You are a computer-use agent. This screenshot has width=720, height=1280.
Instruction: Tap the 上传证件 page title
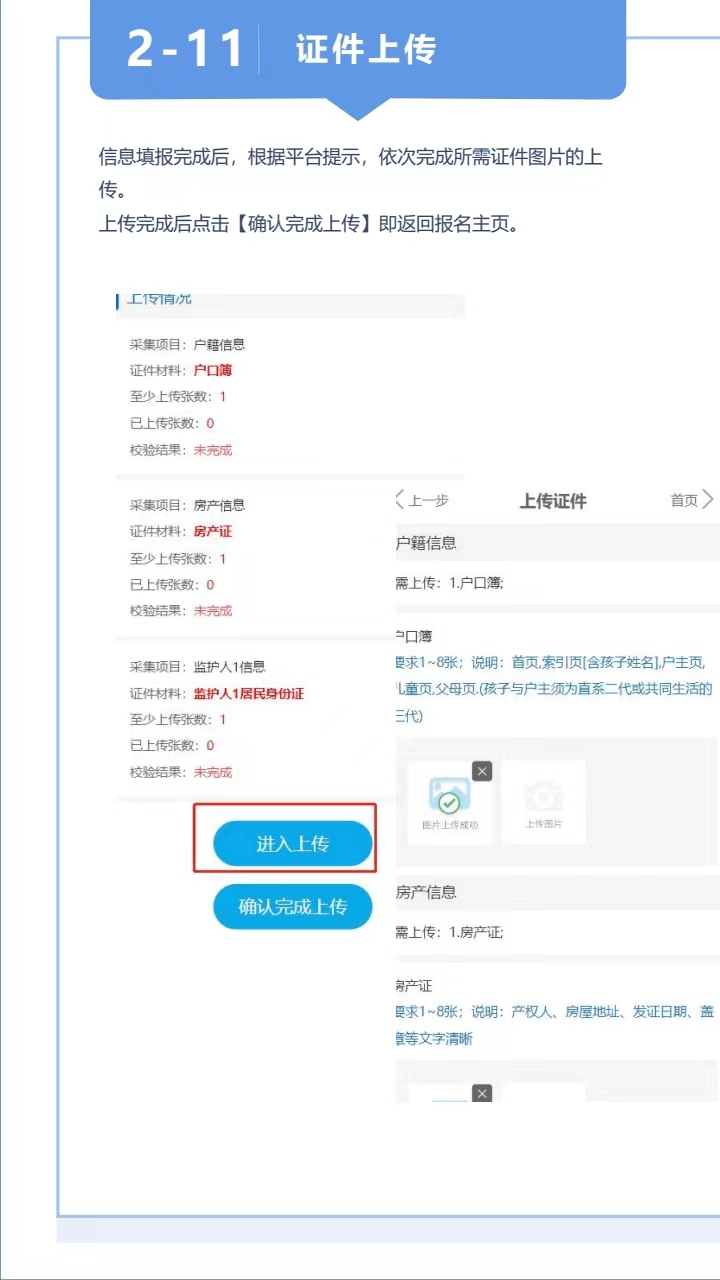553,501
